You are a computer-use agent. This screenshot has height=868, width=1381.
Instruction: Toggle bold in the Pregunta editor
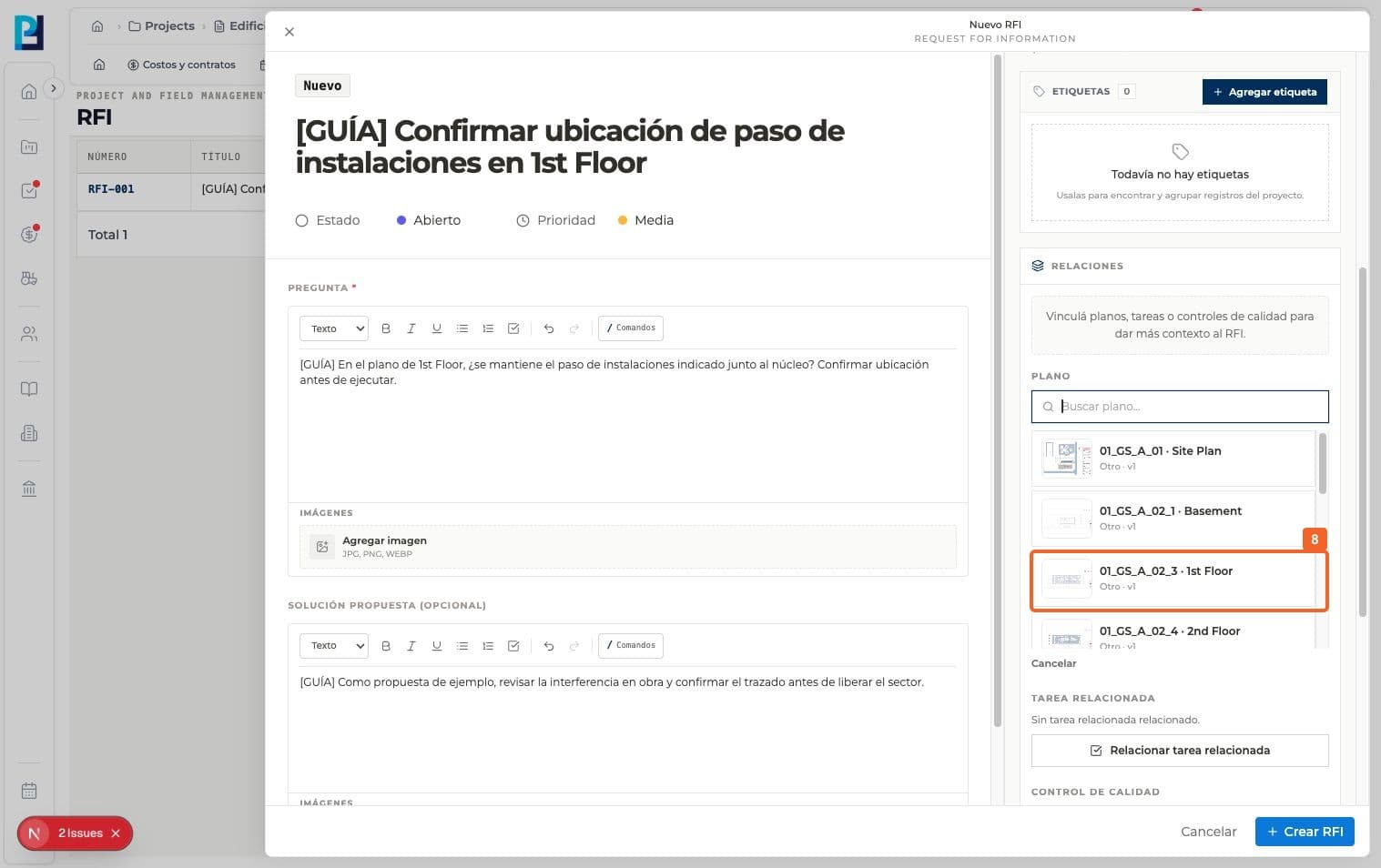point(386,328)
